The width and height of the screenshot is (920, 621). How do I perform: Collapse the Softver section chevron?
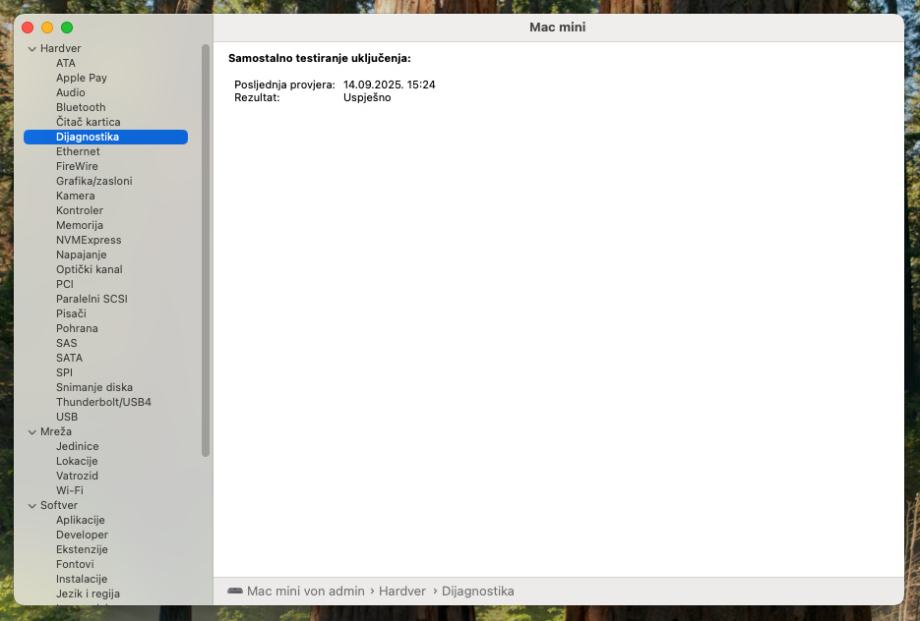[x=32, y=505]
